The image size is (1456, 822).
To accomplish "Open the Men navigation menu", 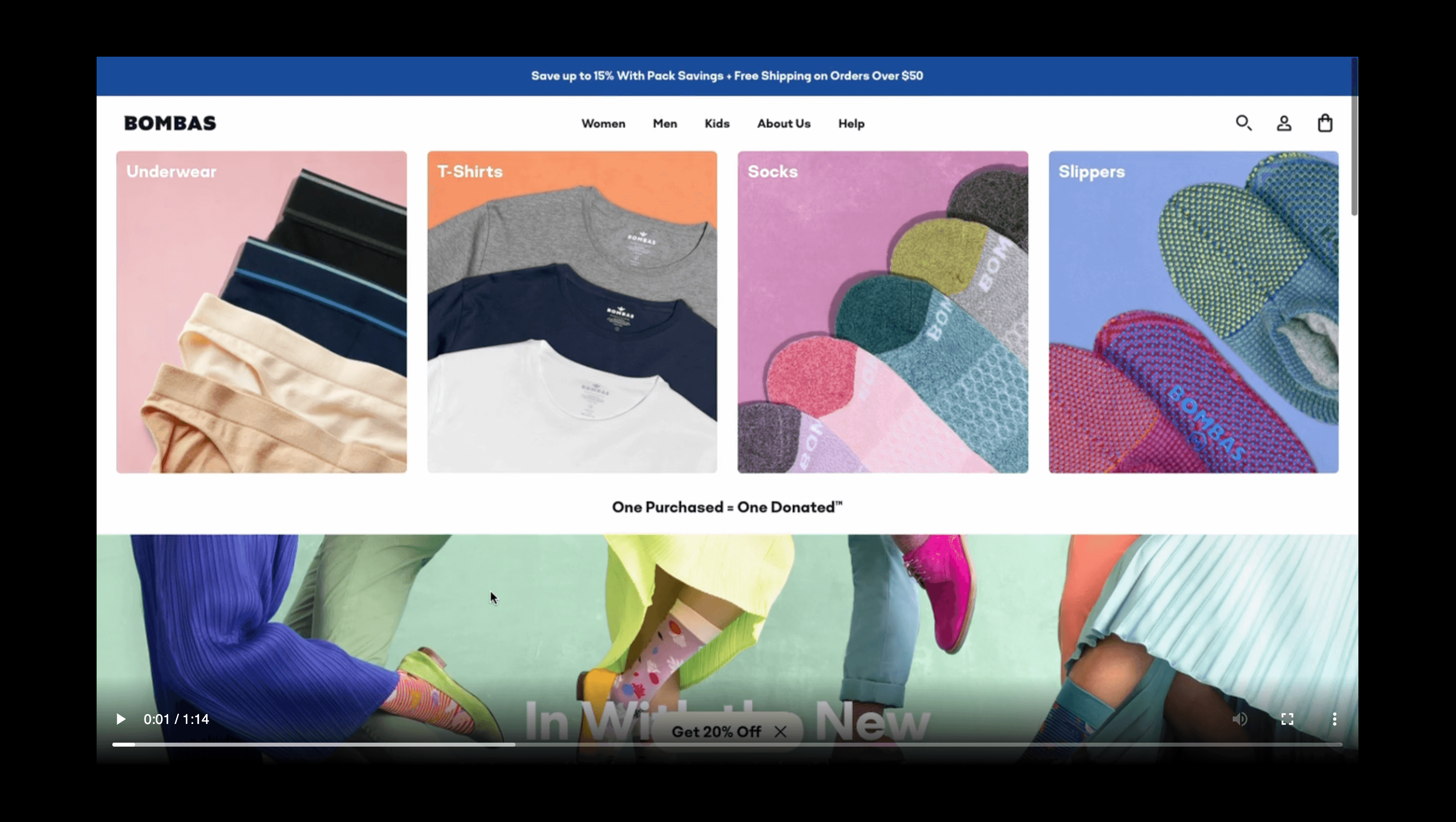I will (665, 123).
